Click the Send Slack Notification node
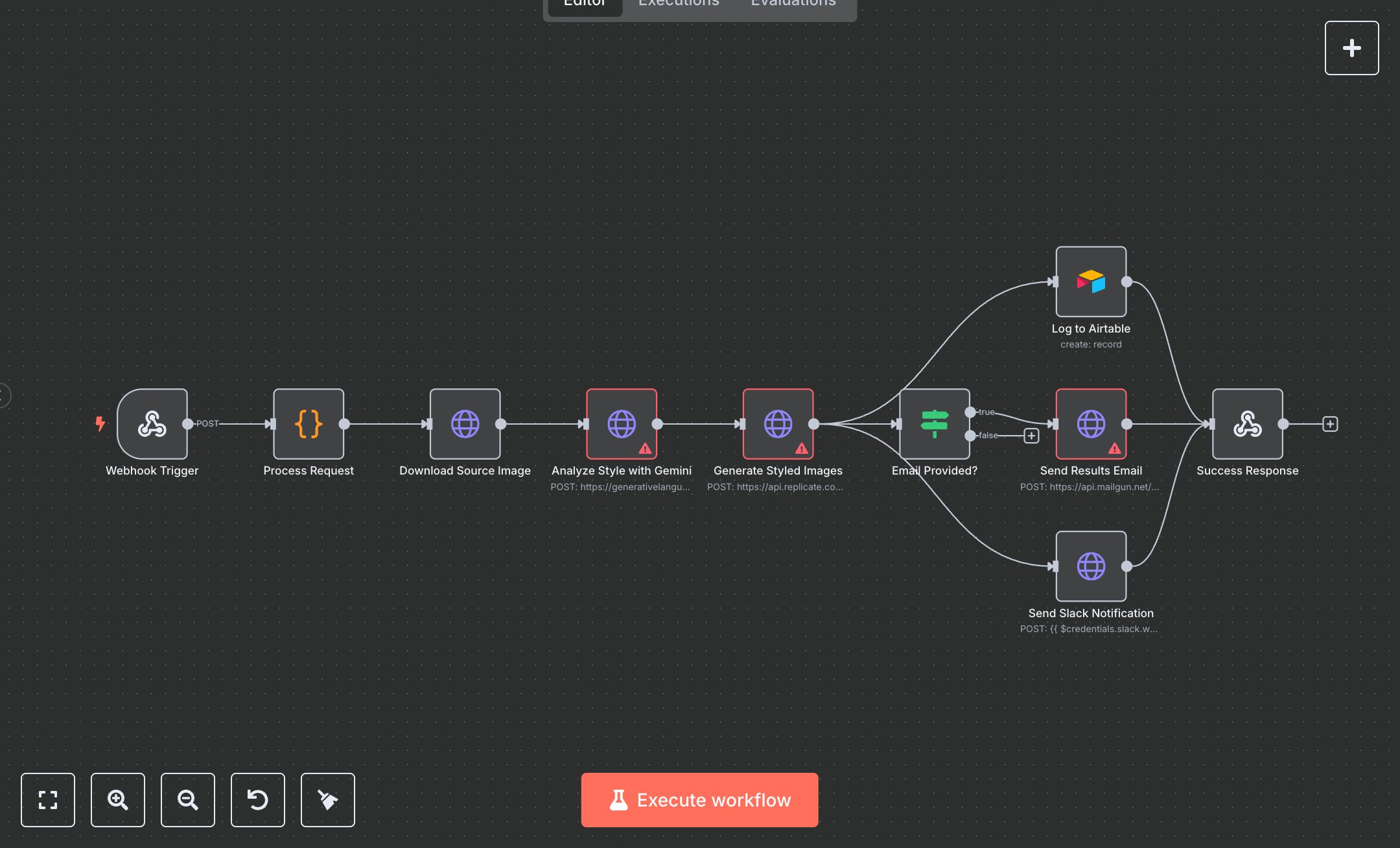The width and height of the screenshot is (1400, 848). pos(1091,566)
